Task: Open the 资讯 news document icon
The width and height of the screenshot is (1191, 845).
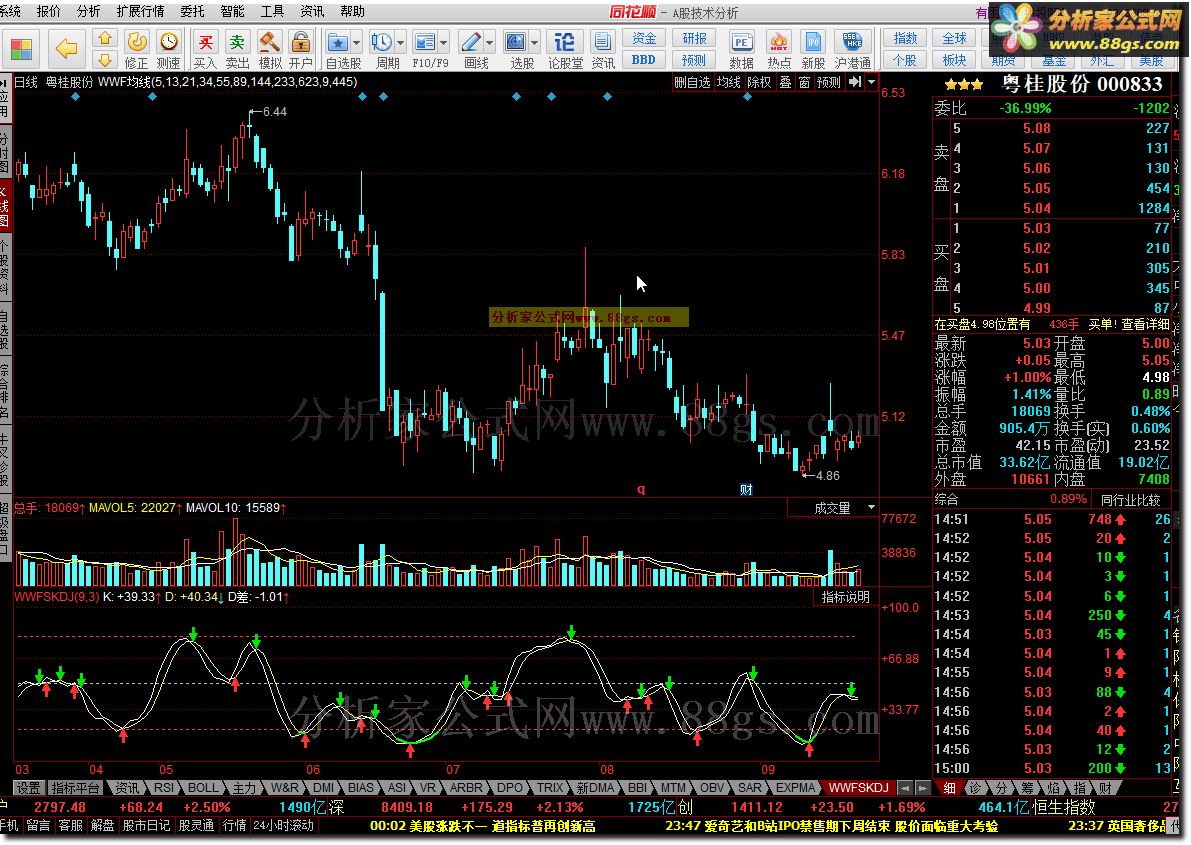Action: coord(603,49)
